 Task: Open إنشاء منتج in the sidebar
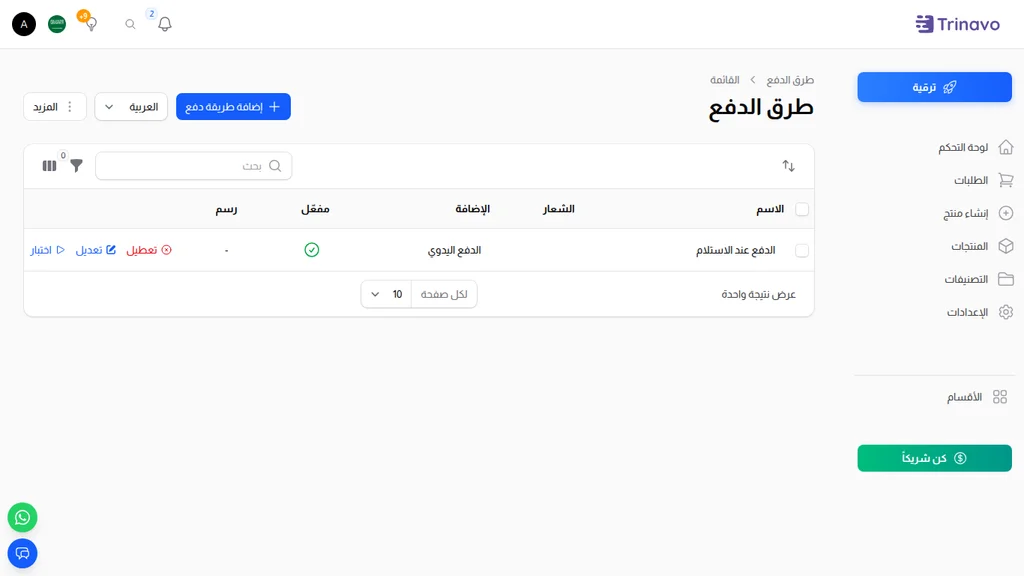(x=966, y=214)
